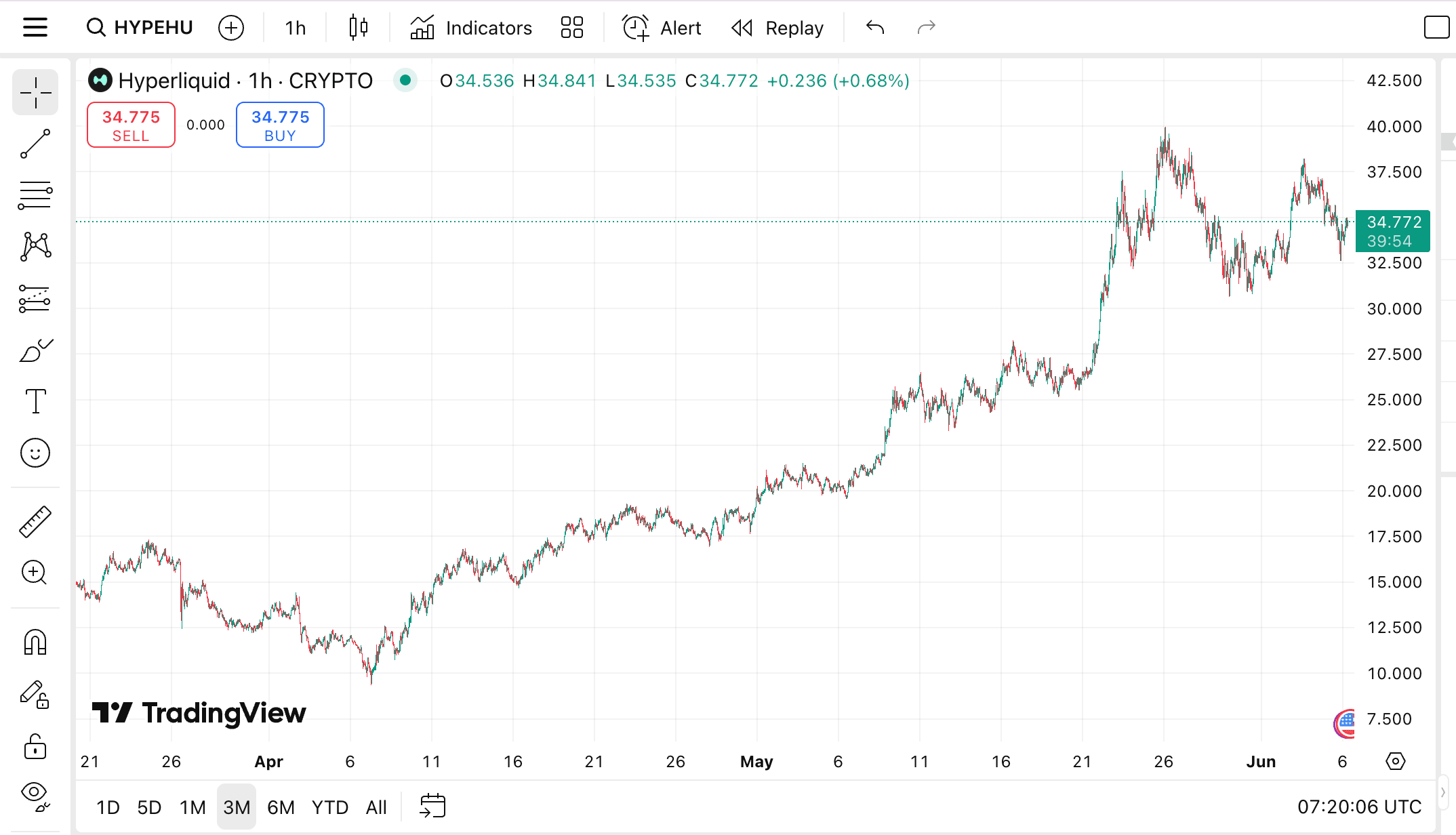
Task: Click the US flag events icon
Action: [1345, 724]
